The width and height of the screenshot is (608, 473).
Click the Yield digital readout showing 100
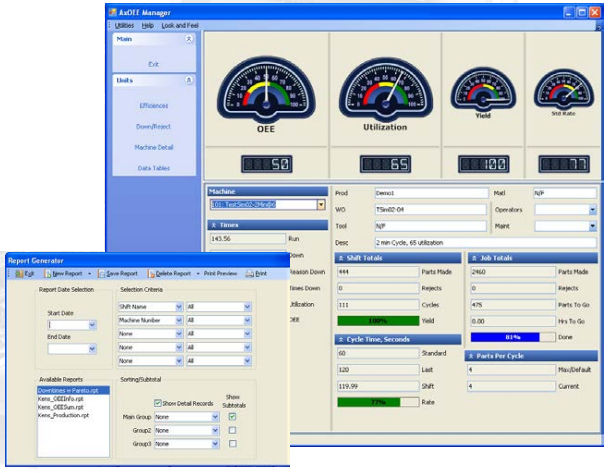(x=484, y=164)
